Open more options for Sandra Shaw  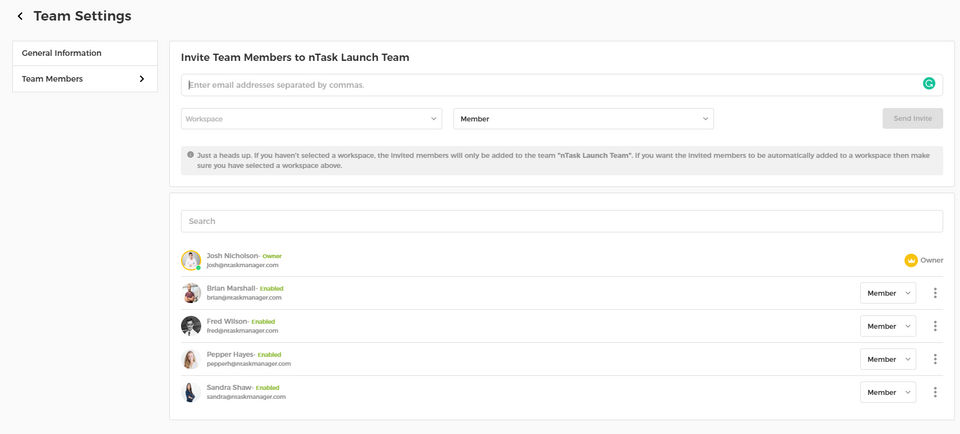point(935,392)
